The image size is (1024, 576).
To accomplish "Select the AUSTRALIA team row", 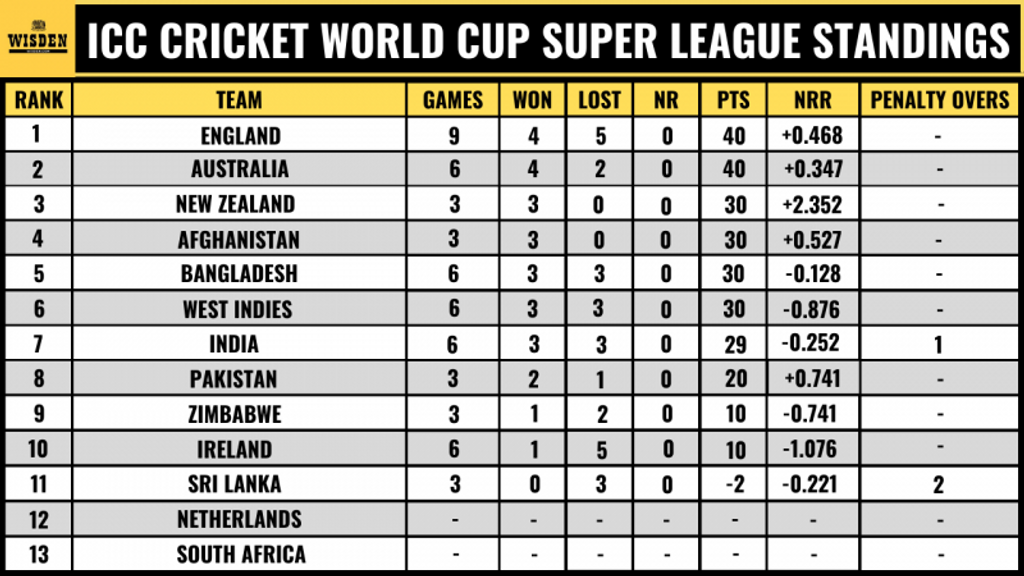I will (512, 169).
